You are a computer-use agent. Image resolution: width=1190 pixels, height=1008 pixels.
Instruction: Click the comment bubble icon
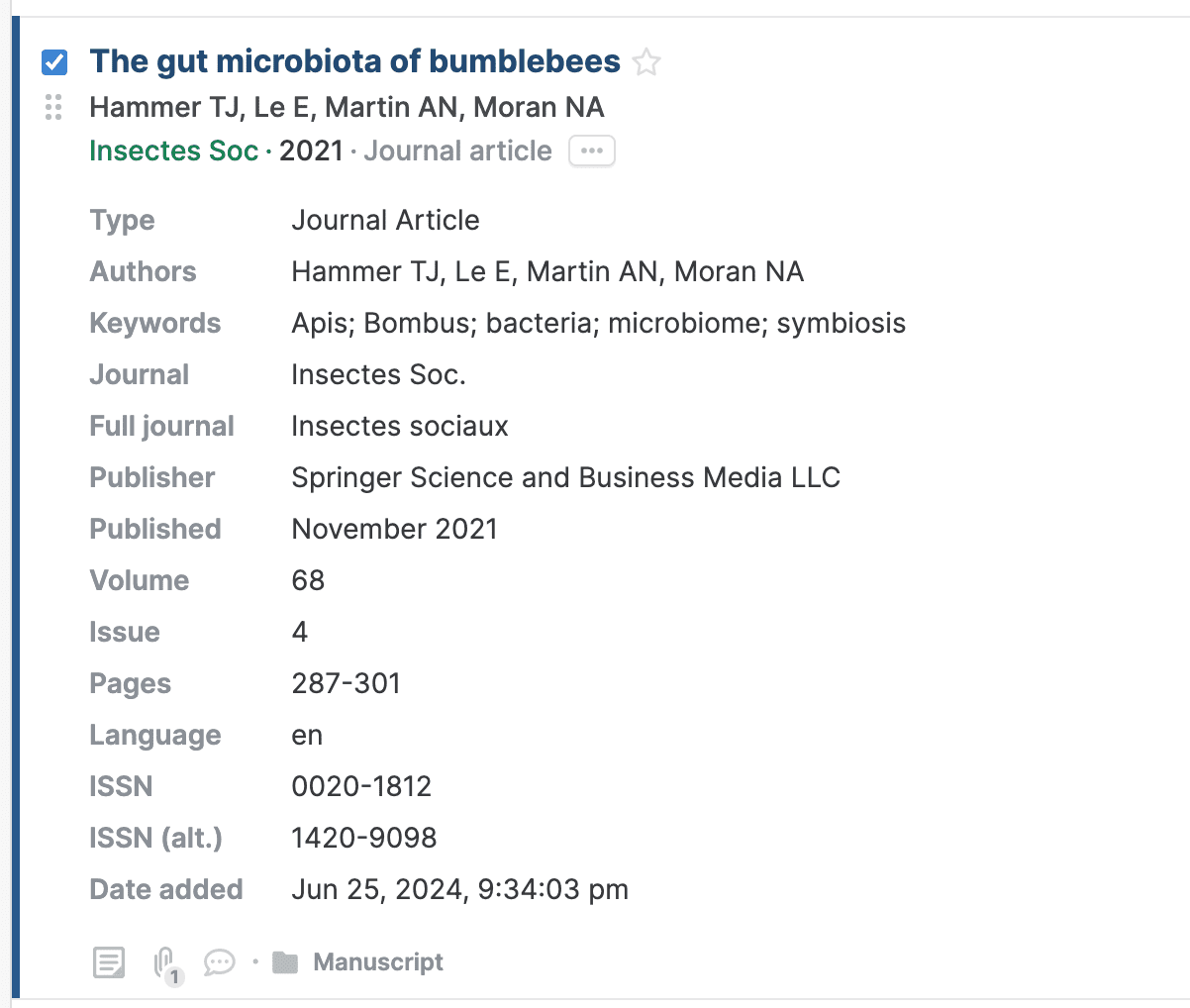[219, 961]
